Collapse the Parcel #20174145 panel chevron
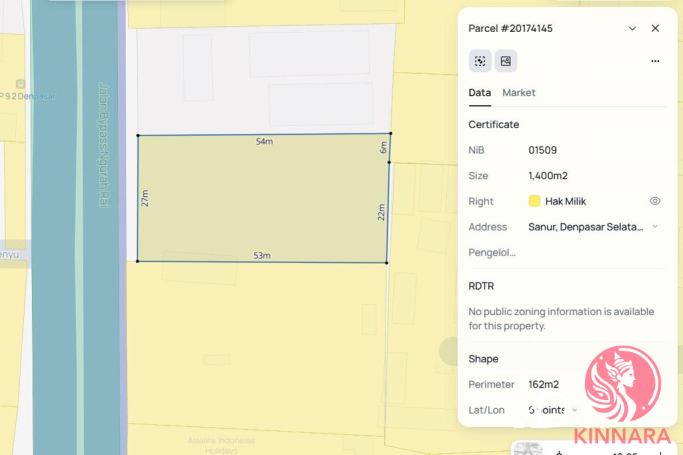Viewport: 683px width, 455px height. pos(632,28)
